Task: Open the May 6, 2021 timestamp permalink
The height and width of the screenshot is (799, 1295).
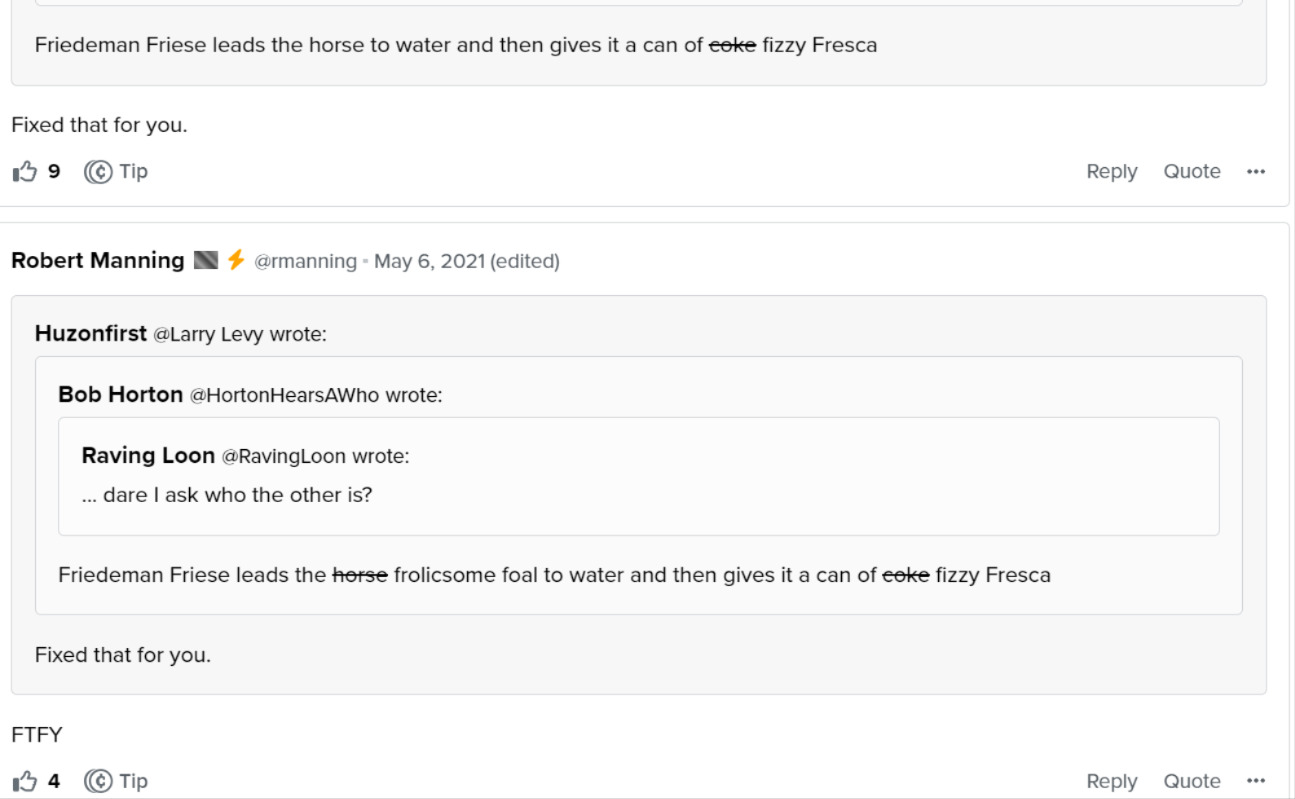Action: (x=429, y=261)
